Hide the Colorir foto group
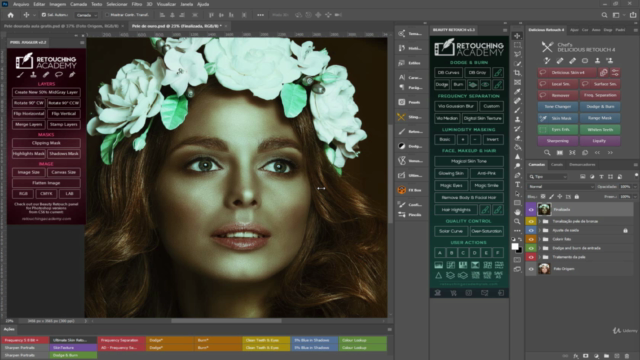 click(x=531, y=239)
